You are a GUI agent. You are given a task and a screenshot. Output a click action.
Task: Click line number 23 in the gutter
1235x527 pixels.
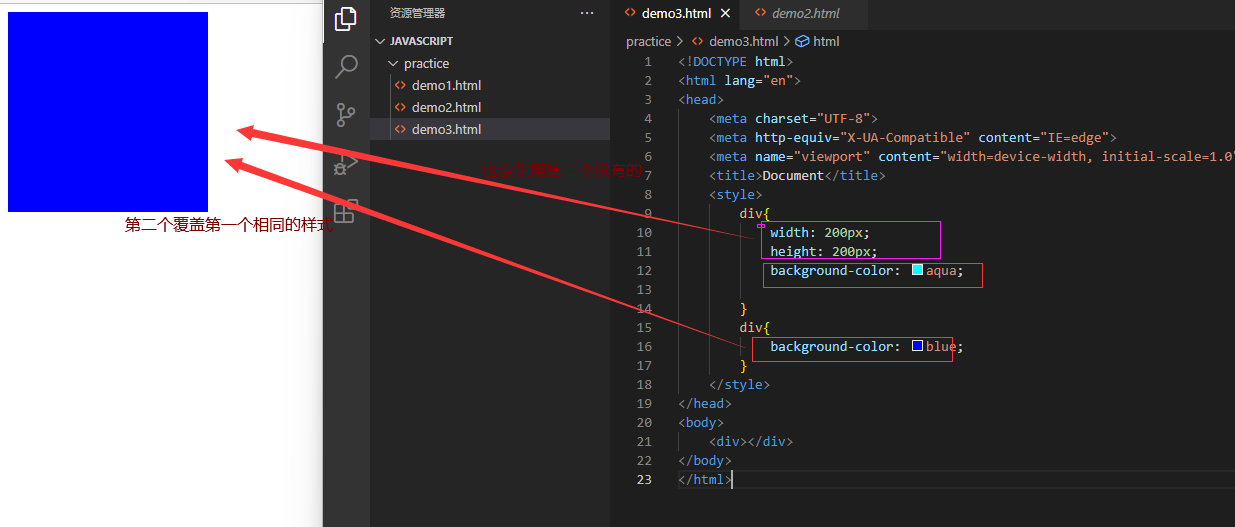[x=644, y=479]
